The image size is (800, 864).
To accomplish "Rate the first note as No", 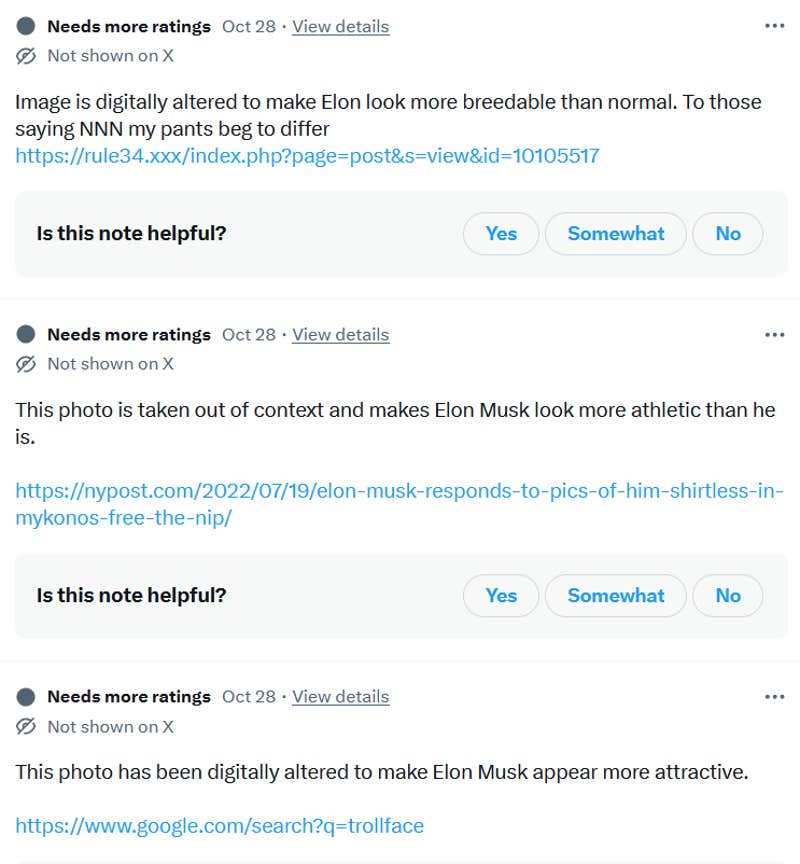I will coord(727,233).
